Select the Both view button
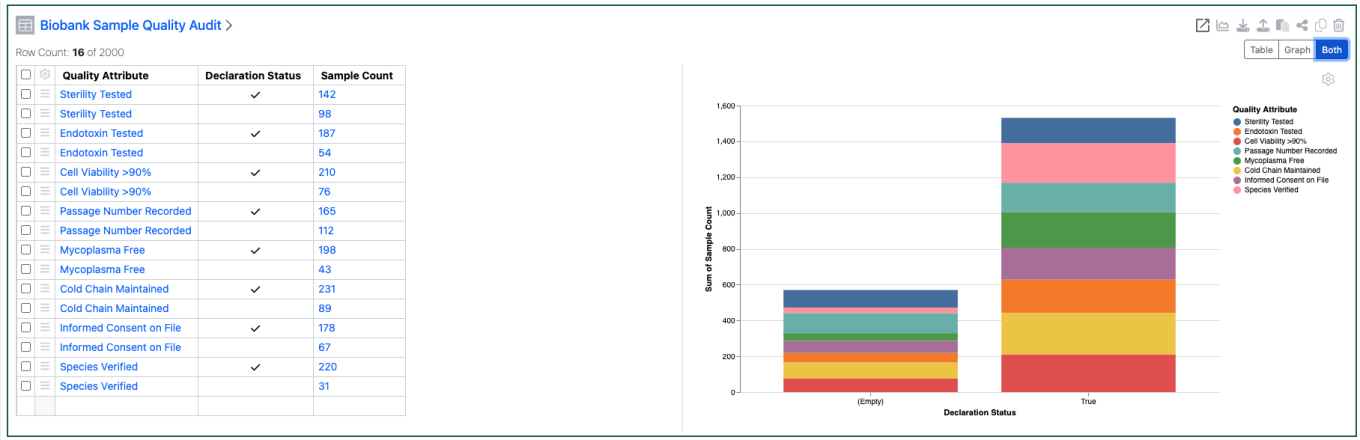 [1331, 50]
